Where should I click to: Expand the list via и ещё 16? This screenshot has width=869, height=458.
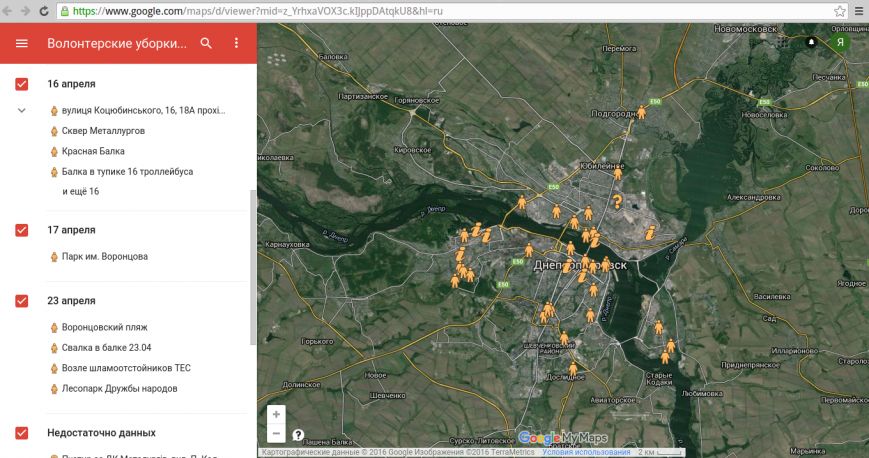[x=80, y=191]
